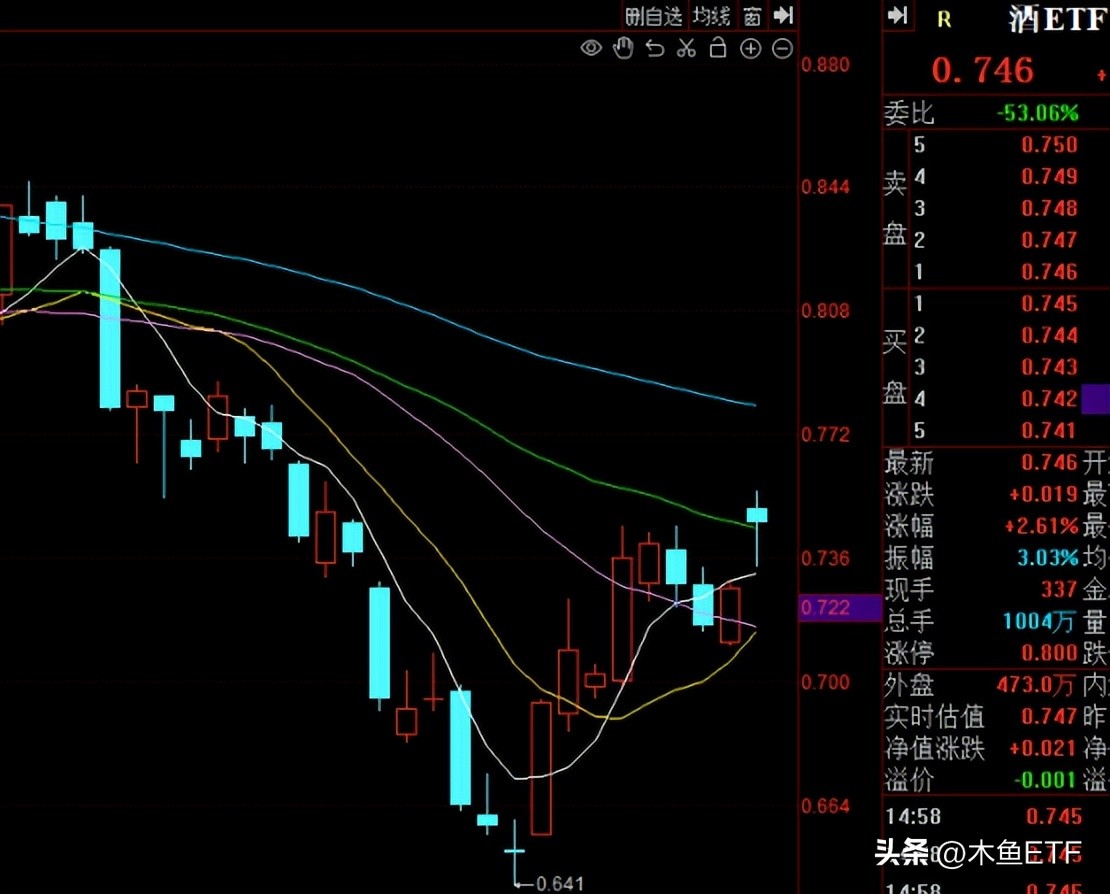The image size is (1110, 894).
Task: Click the 涨停 0.800 value
Action: pyautogui.click(x=1049, y=653)
